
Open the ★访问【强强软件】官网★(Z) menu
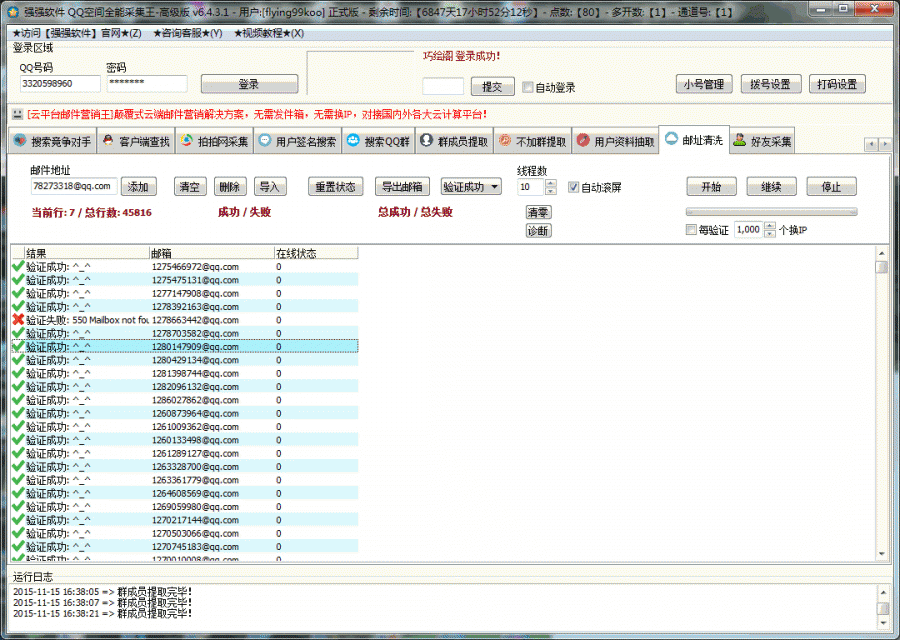pyautogui.click(x=77, y=33)
